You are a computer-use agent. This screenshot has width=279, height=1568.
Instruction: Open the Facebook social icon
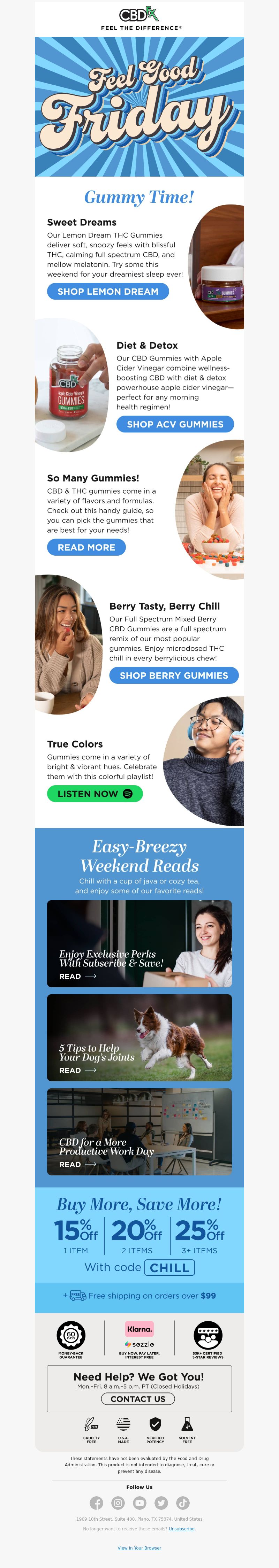coord(96,1503)
